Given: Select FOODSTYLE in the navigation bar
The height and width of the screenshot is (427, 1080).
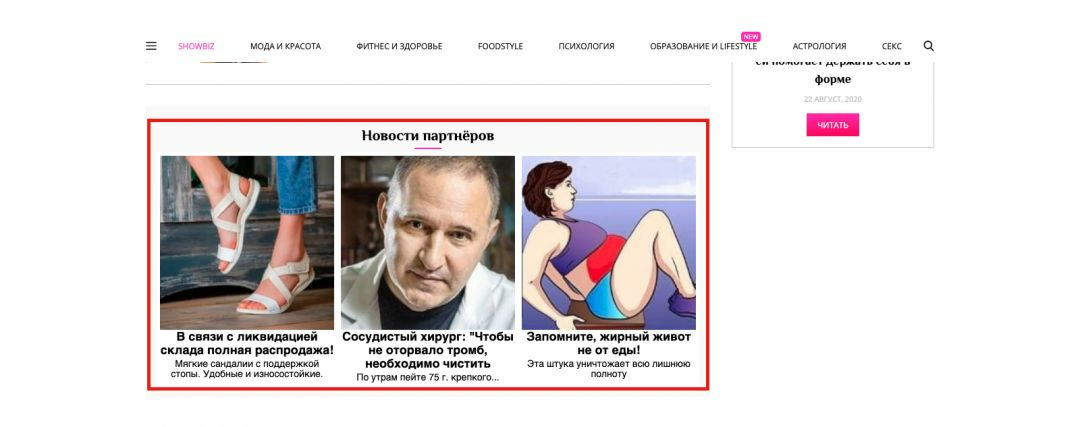Looking at the screenshot, I should pyautogui.click(x=500, y=47).
